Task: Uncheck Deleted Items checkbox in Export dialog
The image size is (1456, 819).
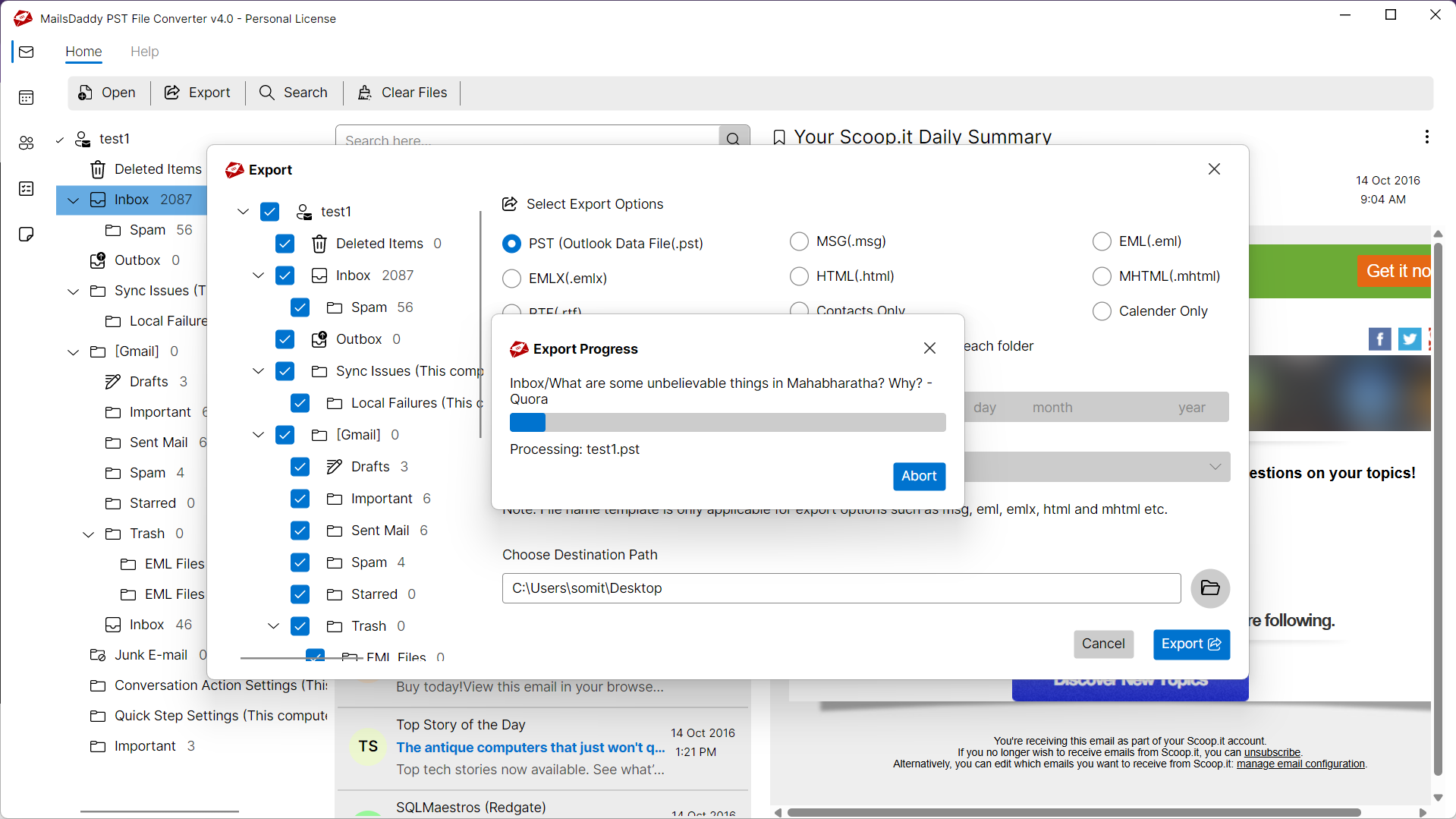Action: tap(285, 244)
